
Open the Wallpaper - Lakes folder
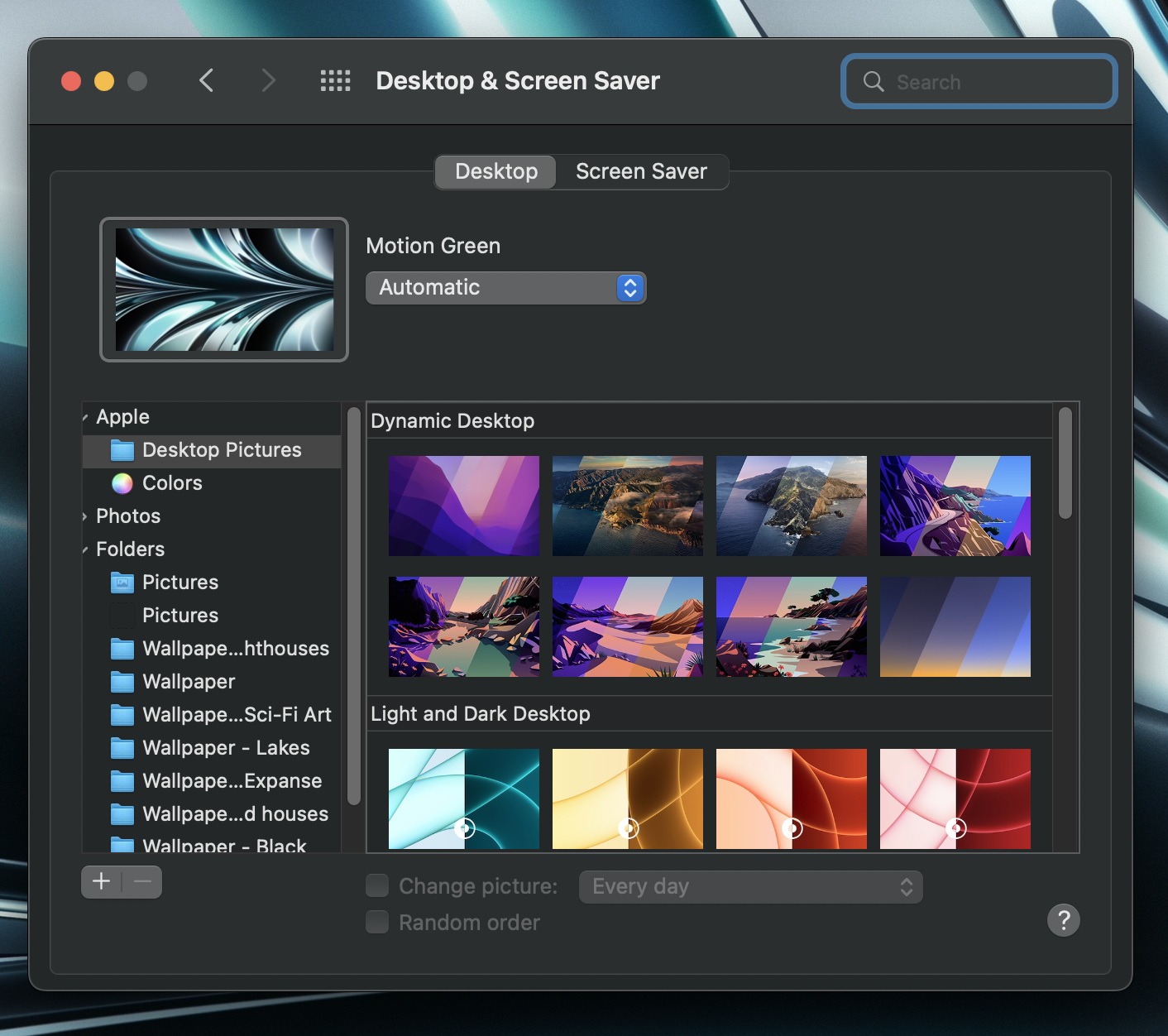(x=225, y=748)
